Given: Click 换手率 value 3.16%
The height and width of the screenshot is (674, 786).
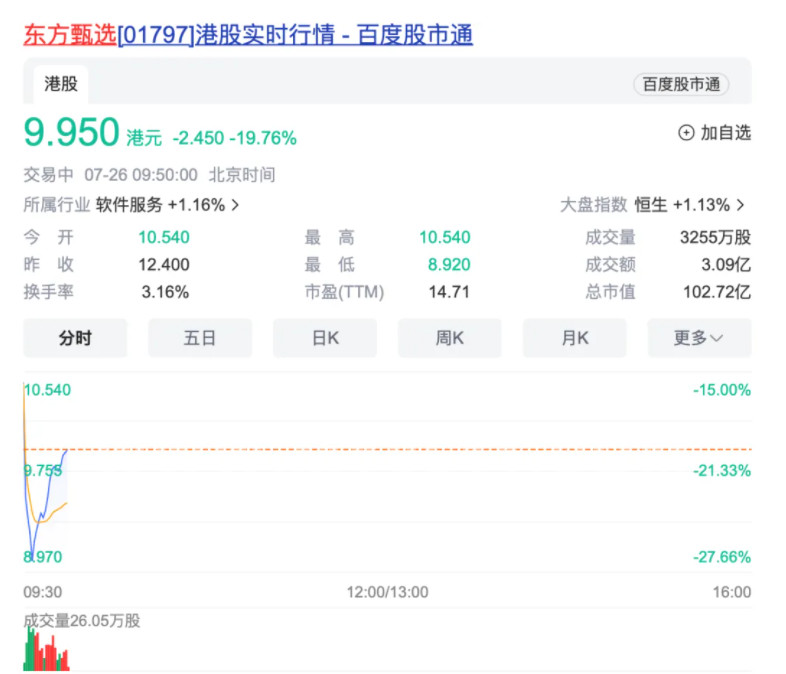Looking at the screenshot, I should 165,292.
